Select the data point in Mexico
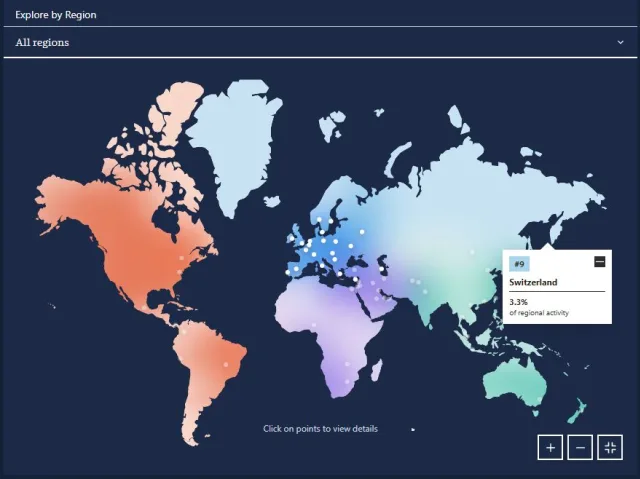 click(144, 307)
